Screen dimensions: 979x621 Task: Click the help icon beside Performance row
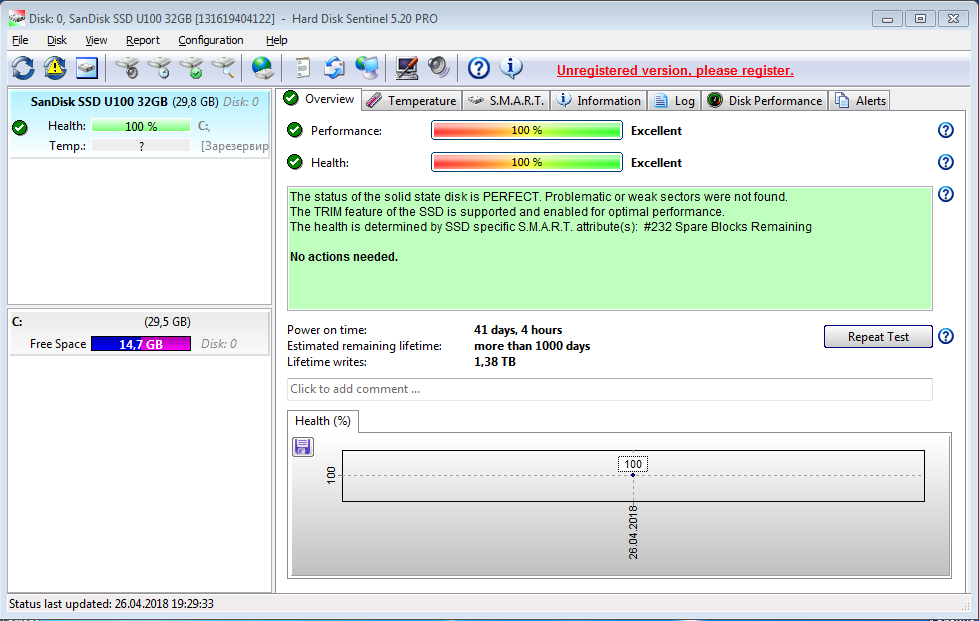(x=946, y=130)
